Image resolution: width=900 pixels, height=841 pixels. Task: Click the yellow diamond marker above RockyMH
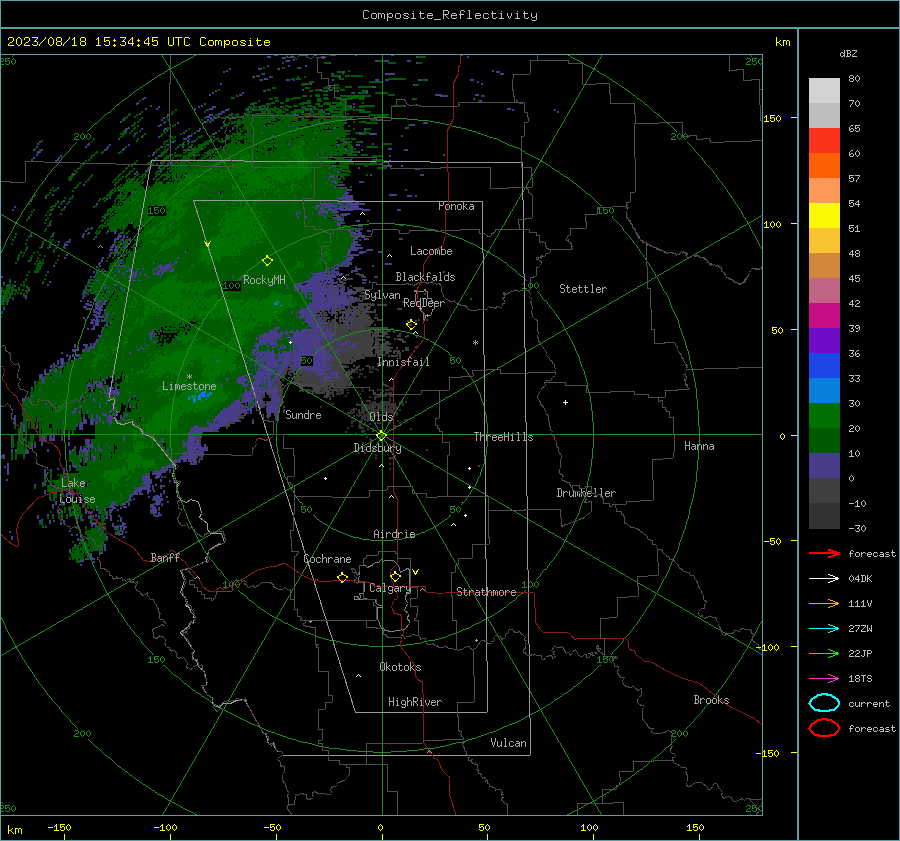(267, 261)
